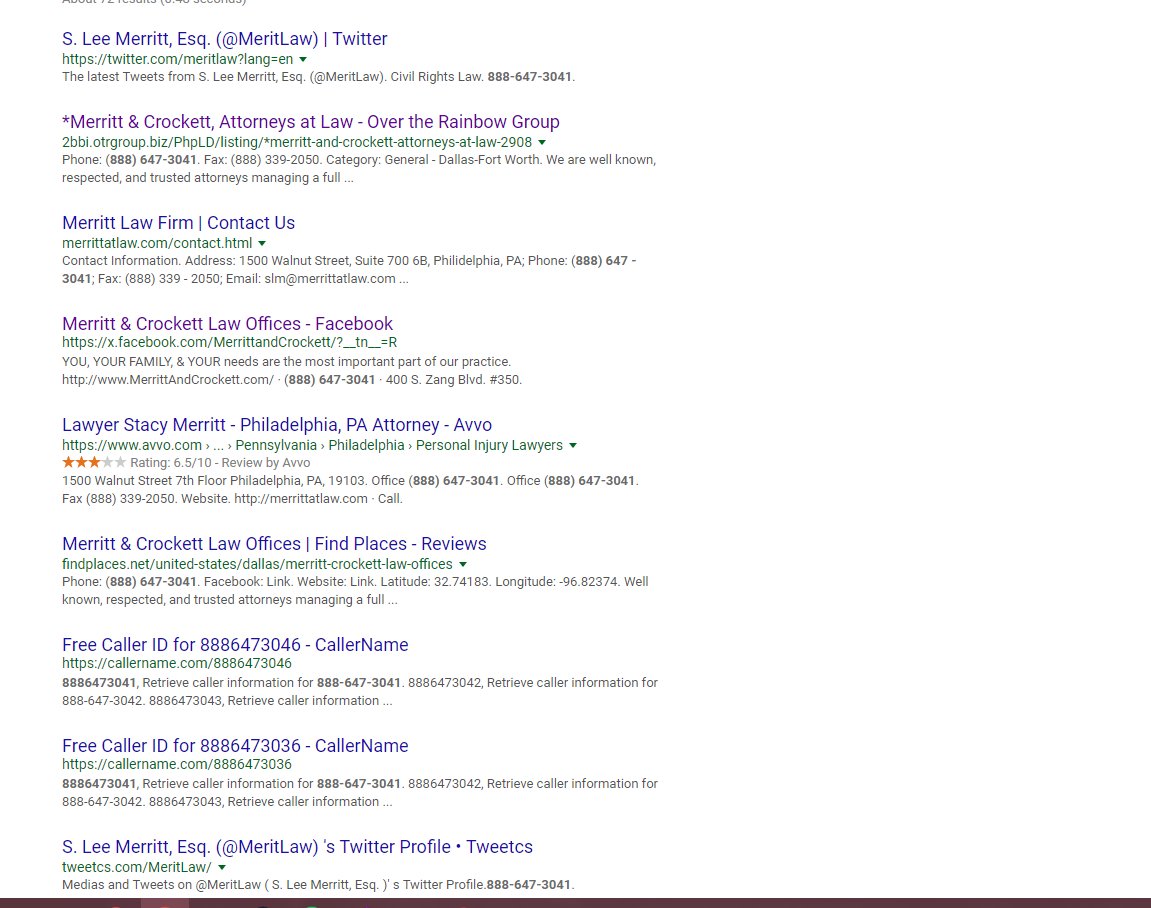Click the tweetcs.com/MeritLaw/ URL text

[x=137, y=867]
